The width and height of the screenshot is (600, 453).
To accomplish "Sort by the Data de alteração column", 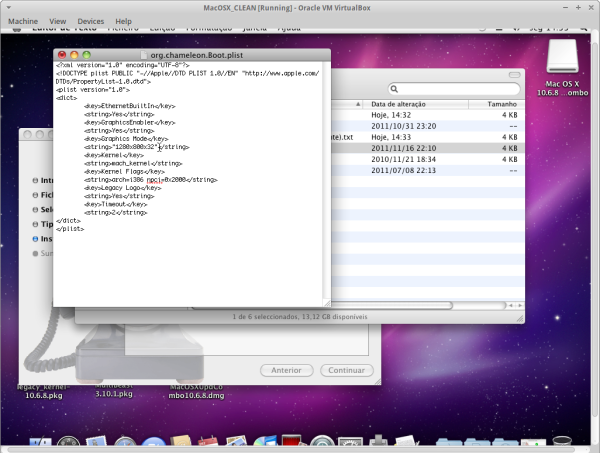I will click(x=416, y=104).
